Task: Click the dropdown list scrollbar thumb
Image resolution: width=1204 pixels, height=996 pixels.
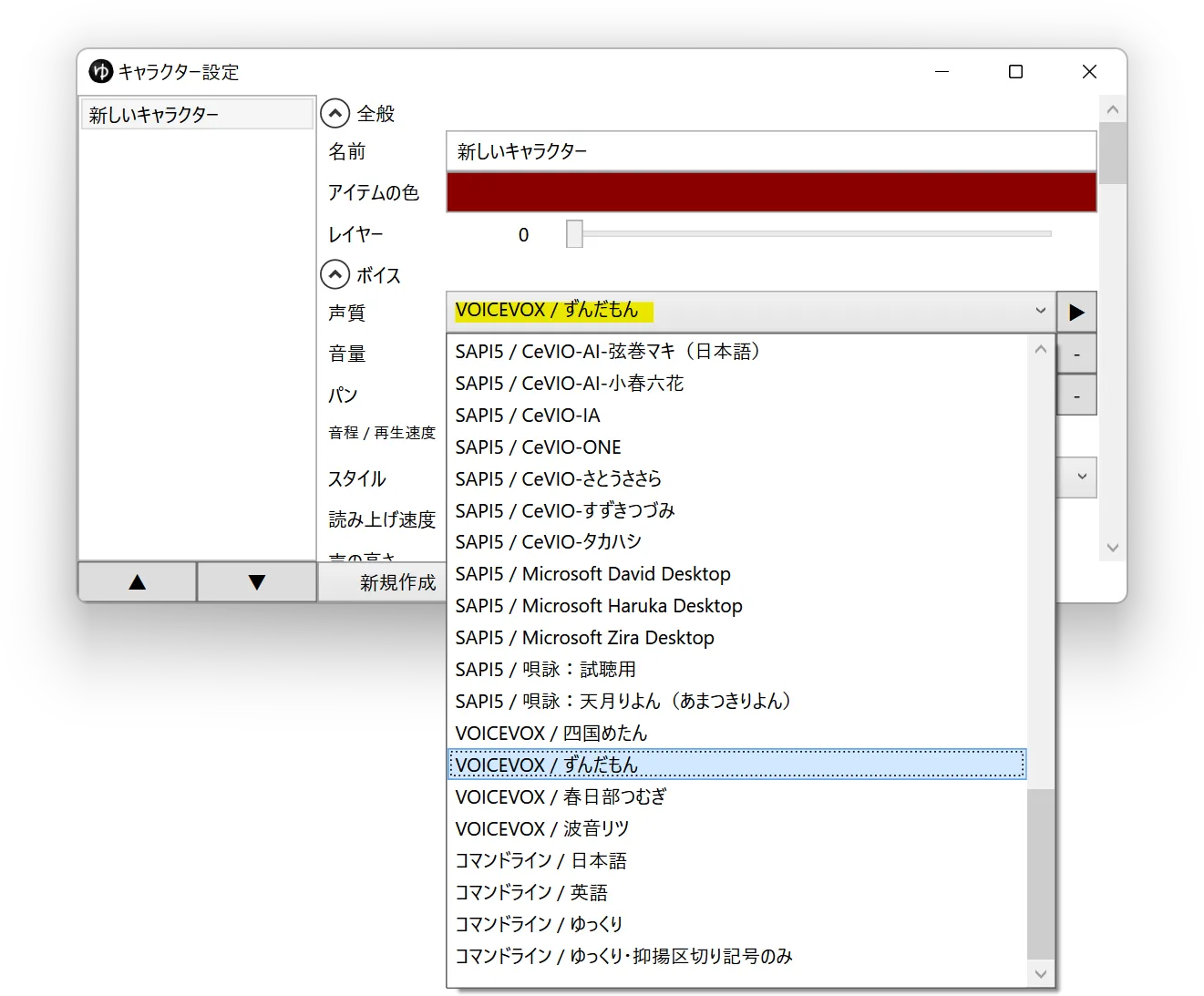Action: [x=1041, y=873]
